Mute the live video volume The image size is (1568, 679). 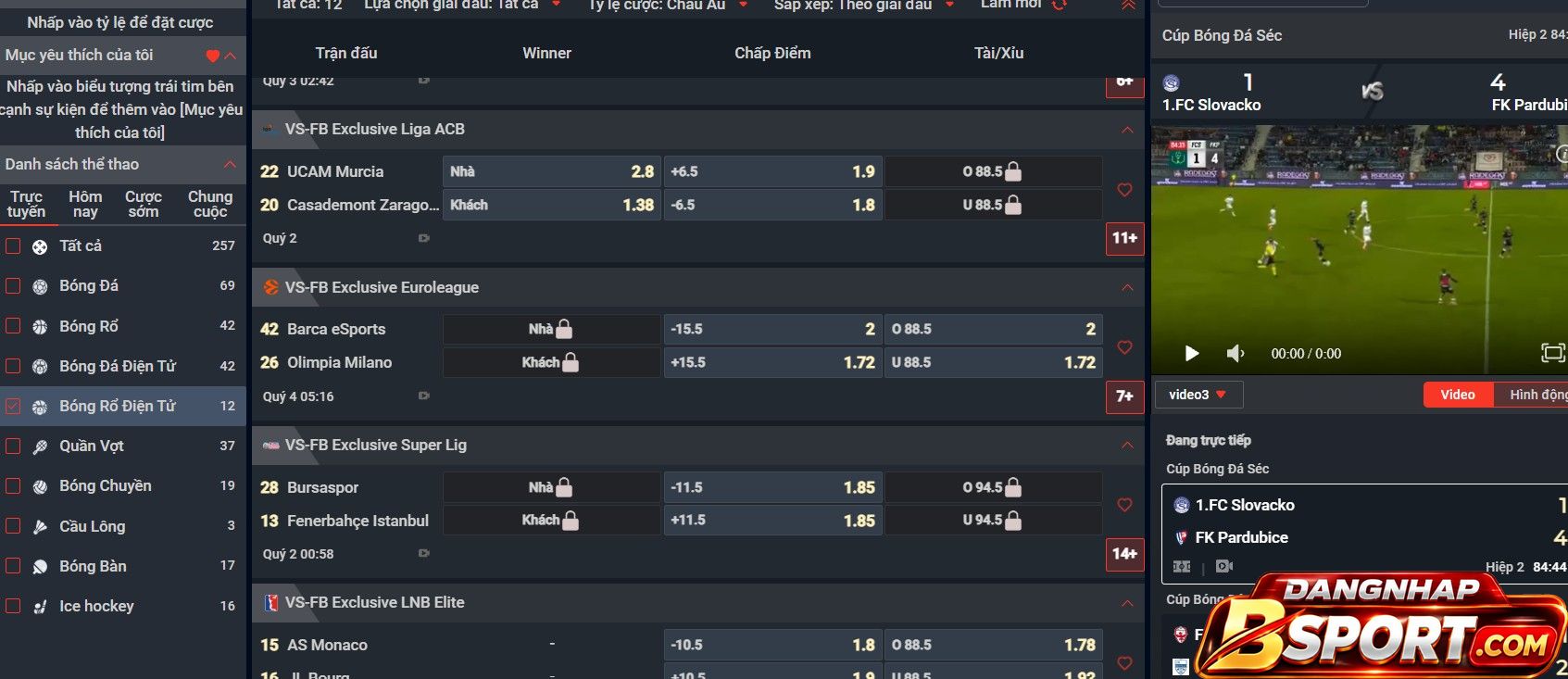coord(1236,353)
